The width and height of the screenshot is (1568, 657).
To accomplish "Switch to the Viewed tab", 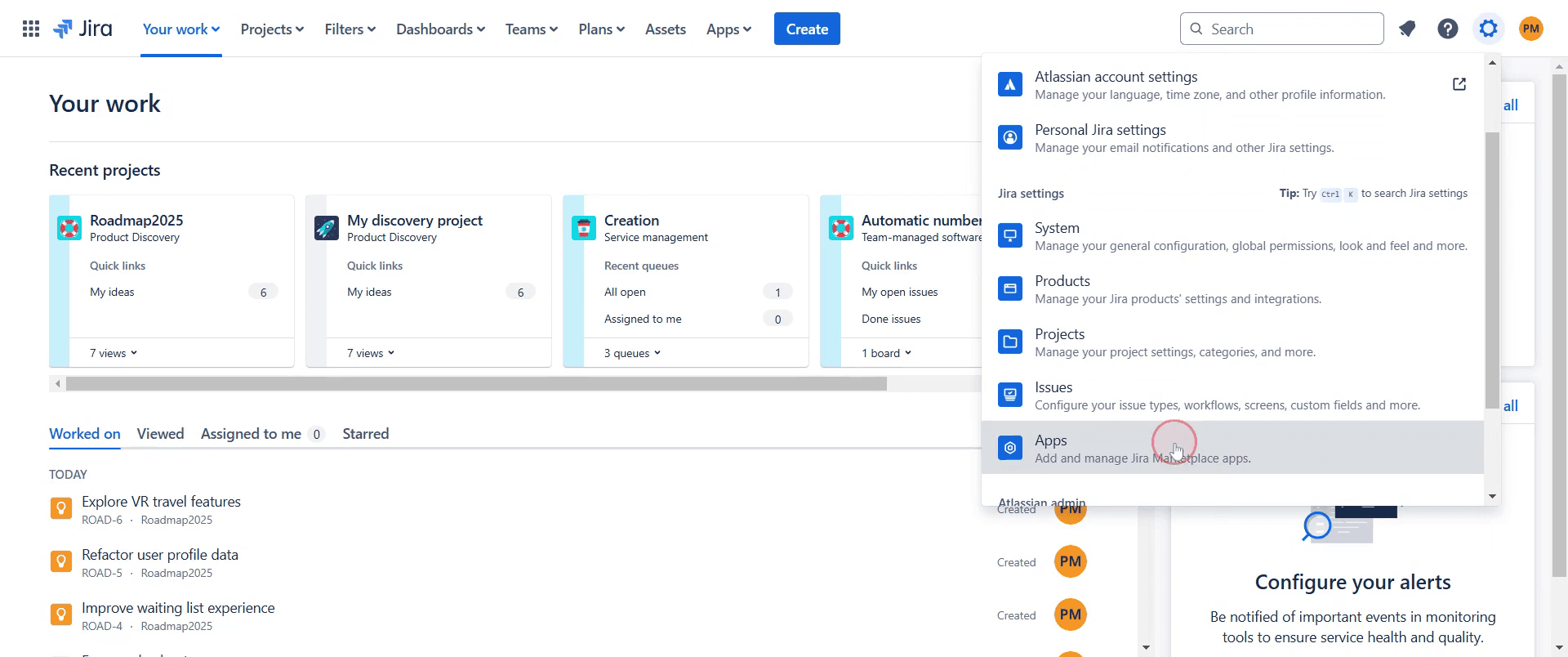I will point(160,434).
